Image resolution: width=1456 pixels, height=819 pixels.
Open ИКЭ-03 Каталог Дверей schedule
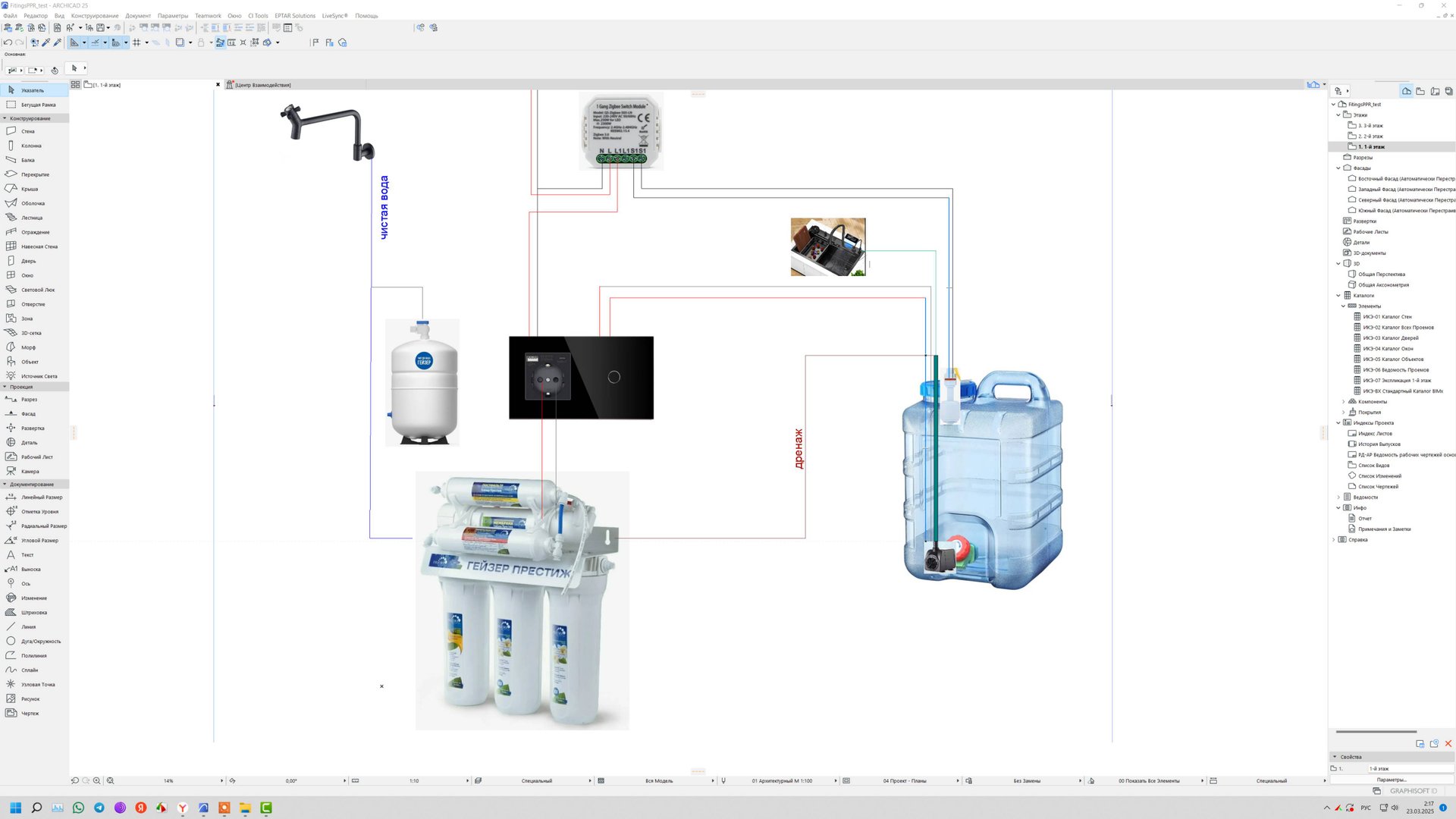(x=1390, y=338)
